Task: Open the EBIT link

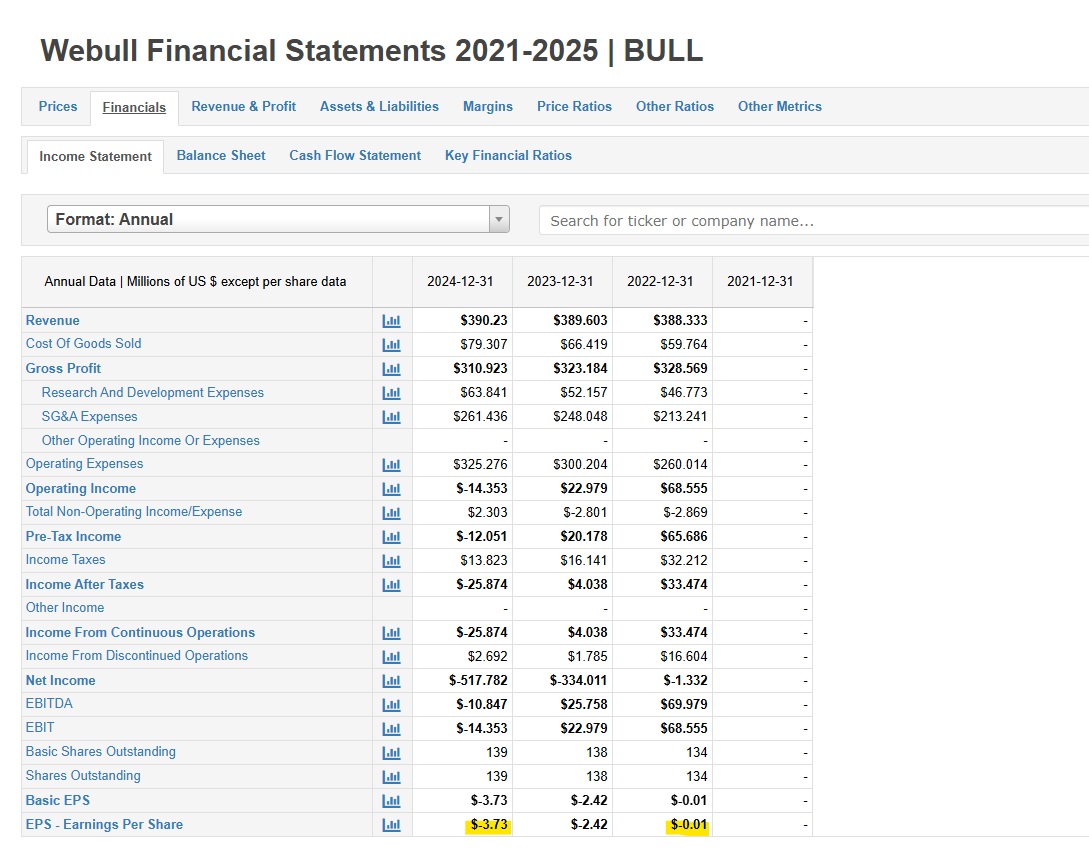Action: coord(40,727)
